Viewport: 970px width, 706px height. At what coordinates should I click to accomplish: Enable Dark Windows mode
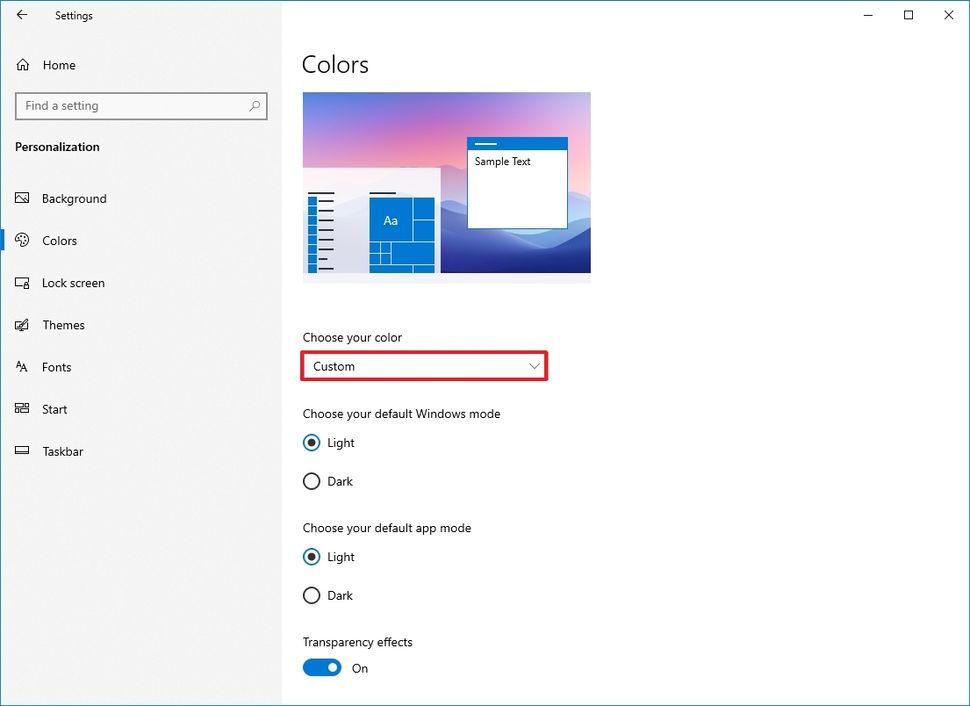(x=312, y=481)
